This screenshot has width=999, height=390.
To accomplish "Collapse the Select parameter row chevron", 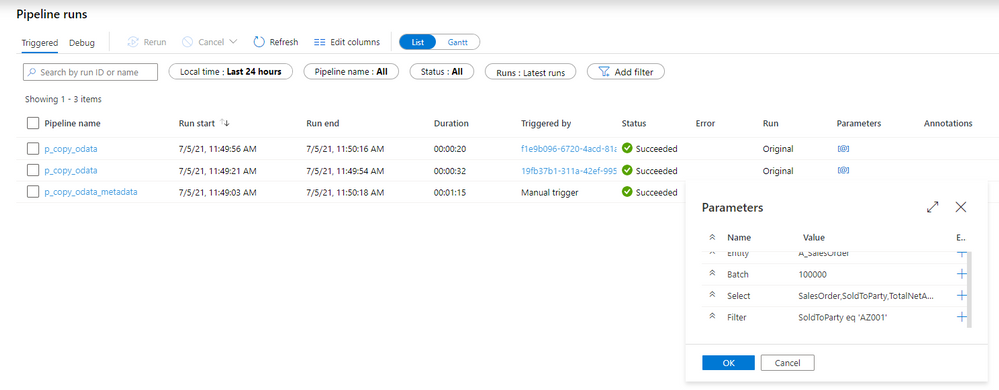I will pos(712,296).
